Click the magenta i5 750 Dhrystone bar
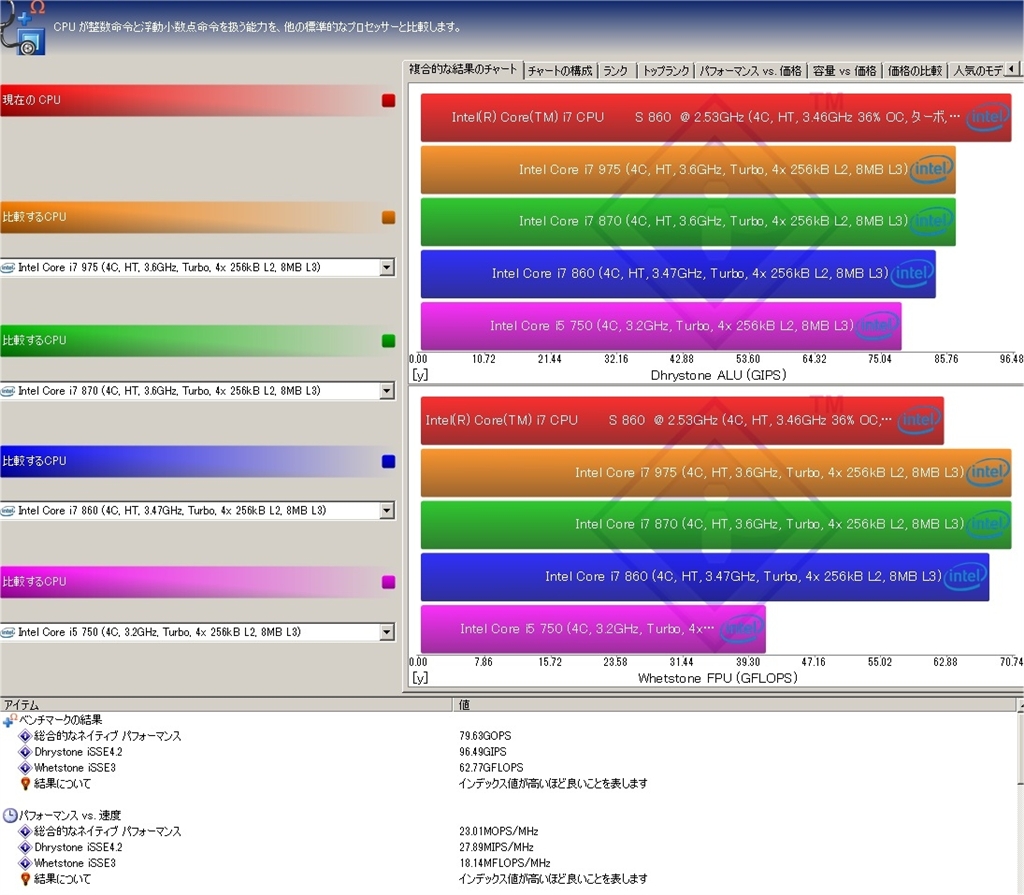This screenshot has width=1024, height=895. point(661,326)
